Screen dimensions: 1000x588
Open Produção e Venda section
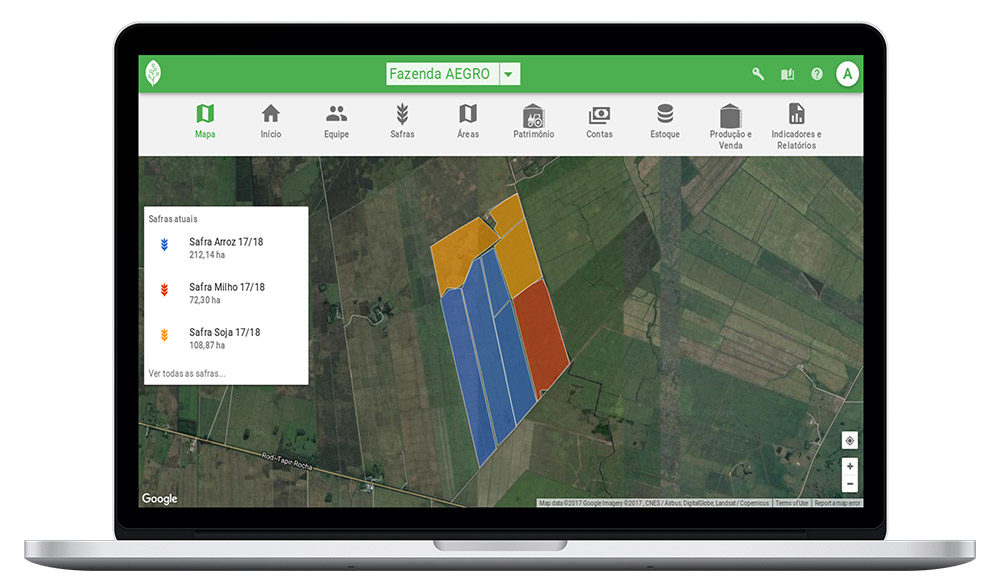(731, 125)
